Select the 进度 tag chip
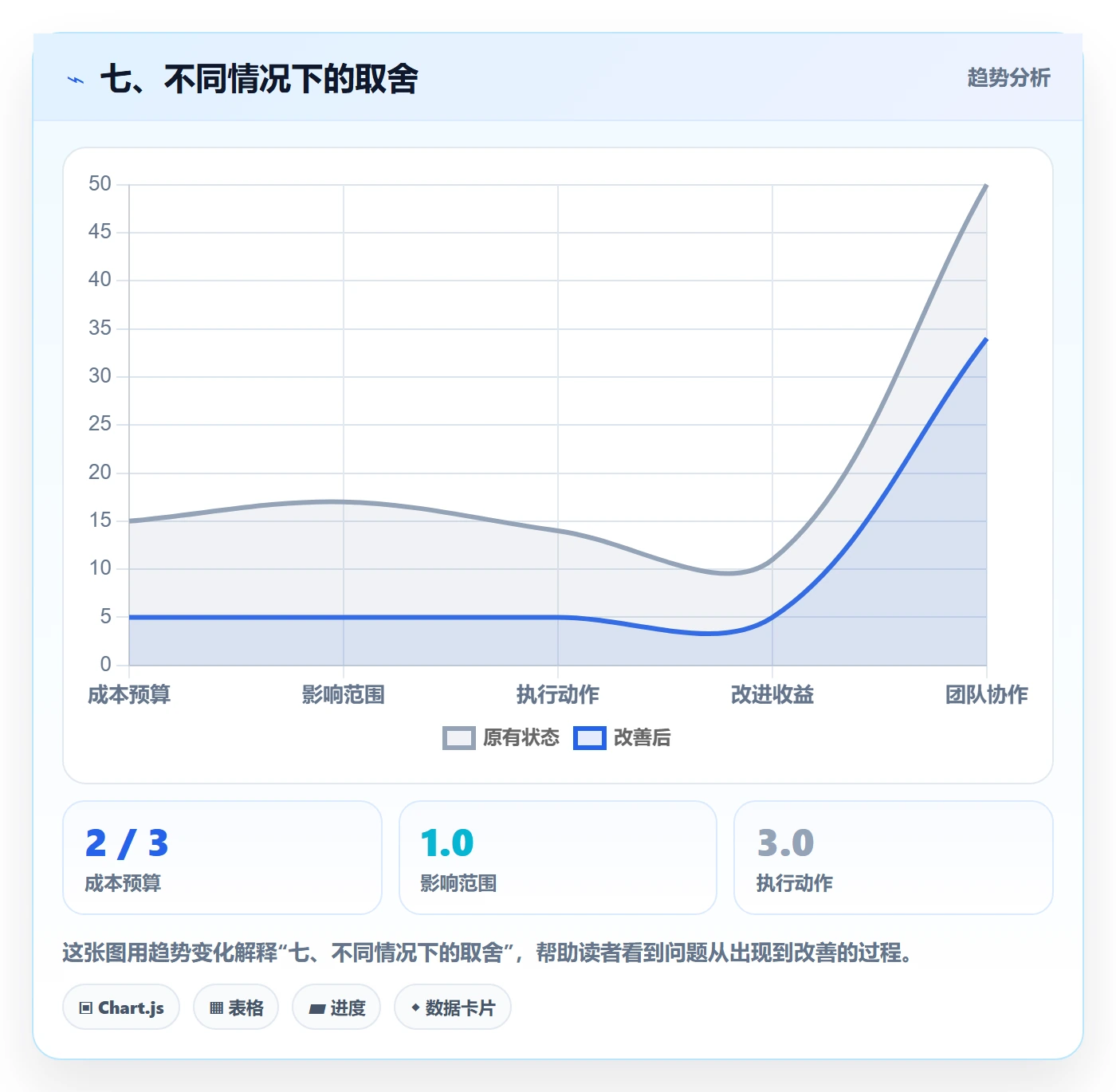This screenshot has width=1116, height=1092. (336, 1008)
